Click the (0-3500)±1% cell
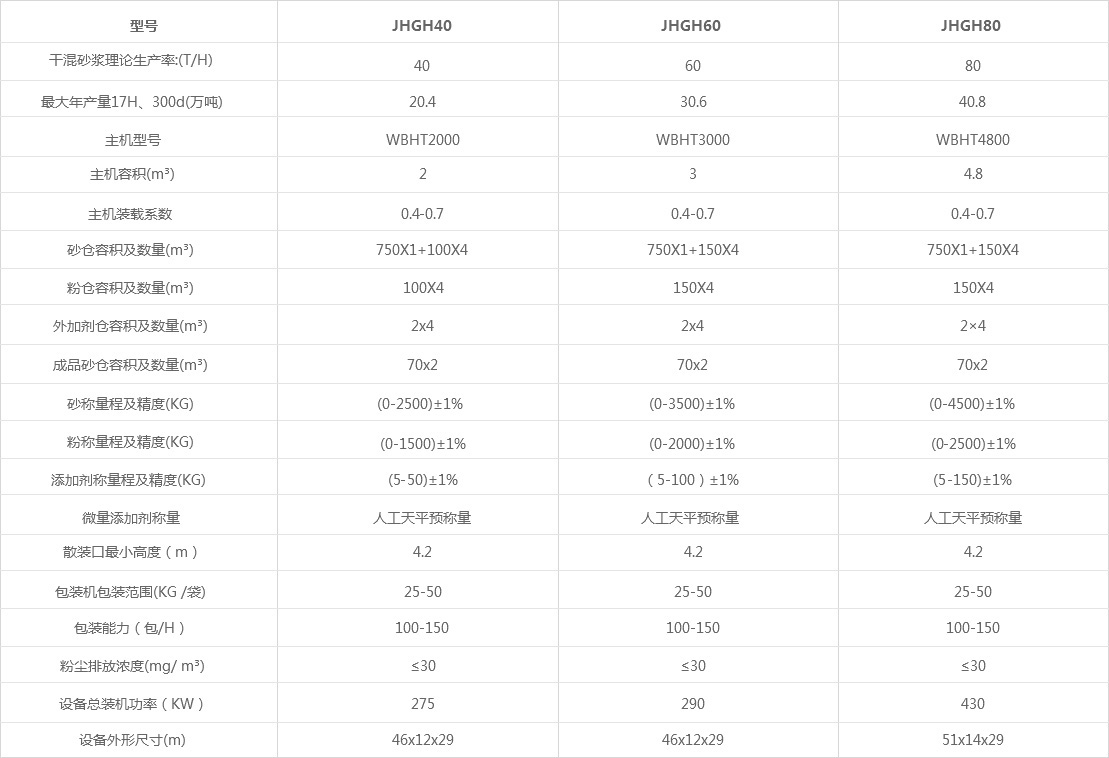This screenshot has width=1109, height=758. coord(692,404)
